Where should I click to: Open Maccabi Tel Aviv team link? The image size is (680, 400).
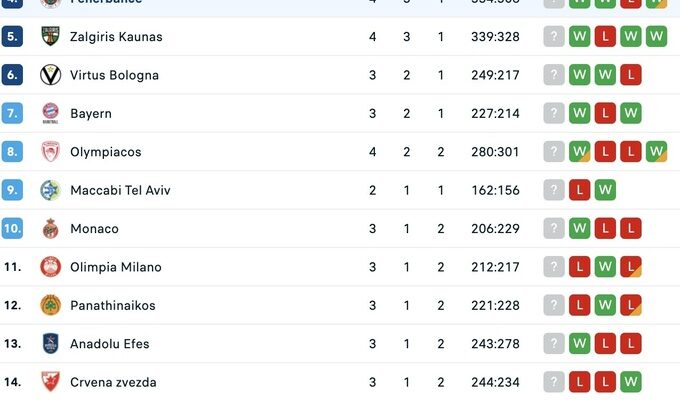pyautogui.click(x=120, y=190)
